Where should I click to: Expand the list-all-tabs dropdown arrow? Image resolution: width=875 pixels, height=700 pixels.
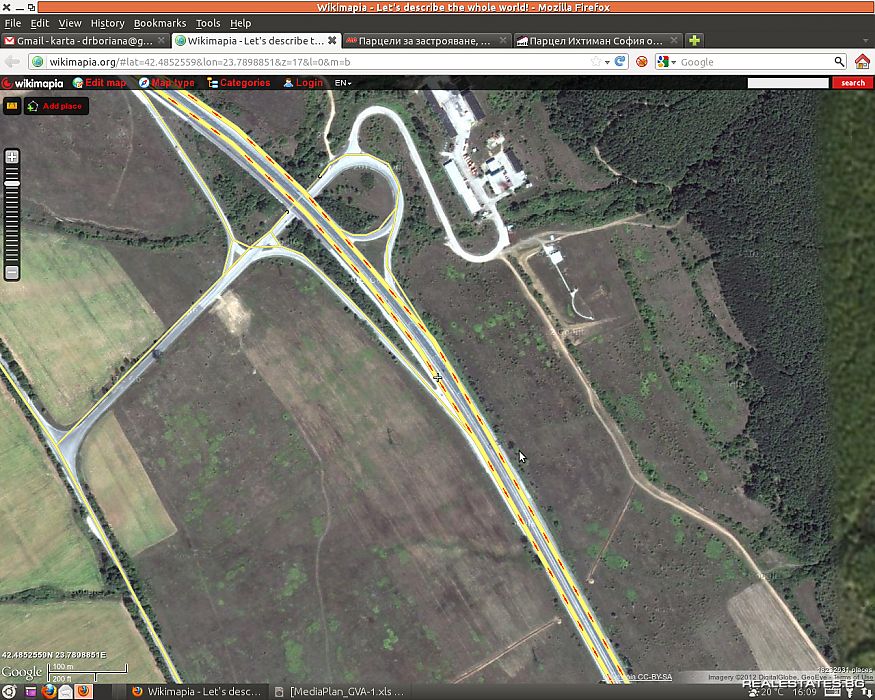tap(866, 41)
